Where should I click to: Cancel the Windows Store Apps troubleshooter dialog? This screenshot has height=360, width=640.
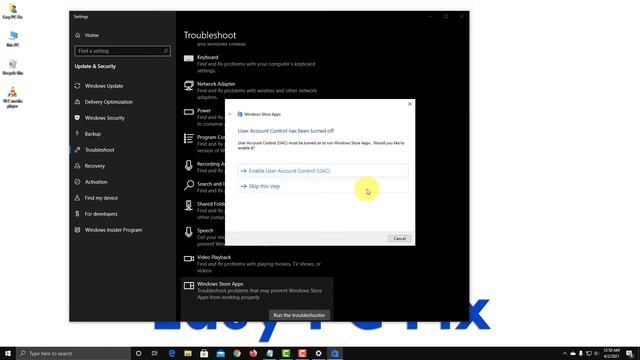(x=399, y=238)
